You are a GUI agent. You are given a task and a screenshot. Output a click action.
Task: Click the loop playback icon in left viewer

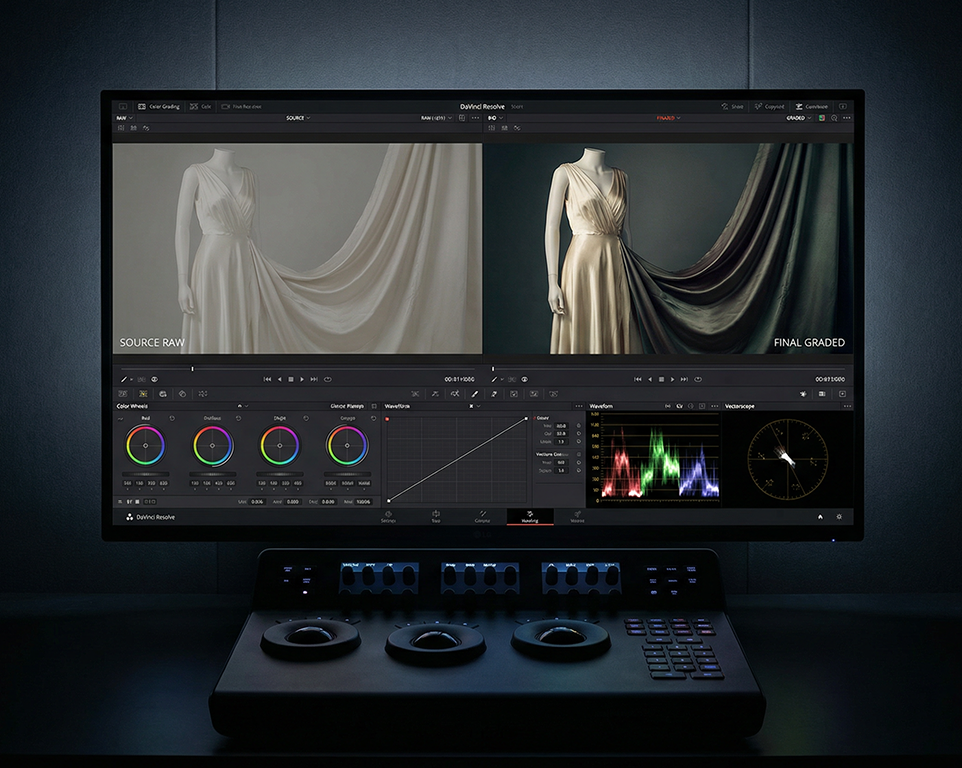tap(327, 380)
